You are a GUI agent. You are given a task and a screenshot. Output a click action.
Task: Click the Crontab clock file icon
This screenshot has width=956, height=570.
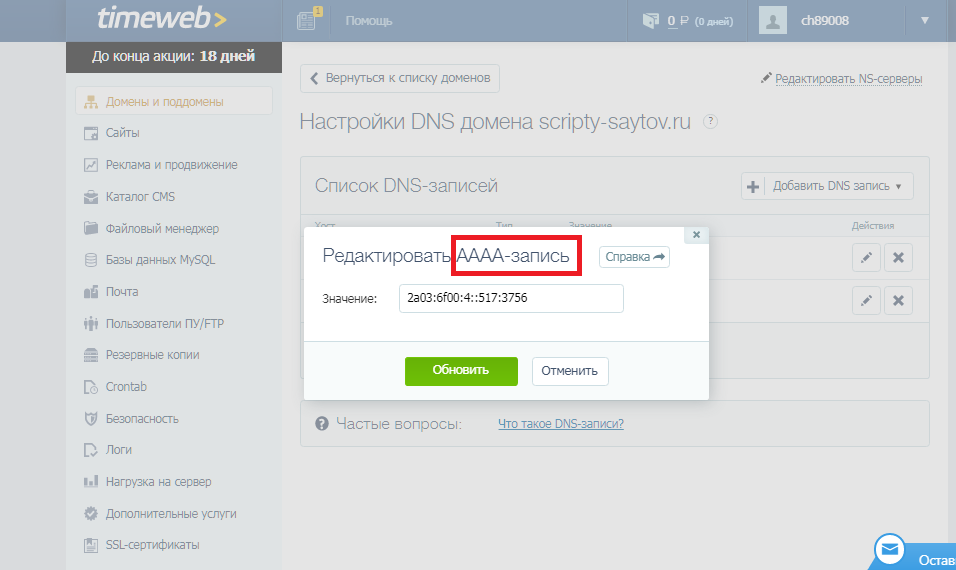(91, 387)
